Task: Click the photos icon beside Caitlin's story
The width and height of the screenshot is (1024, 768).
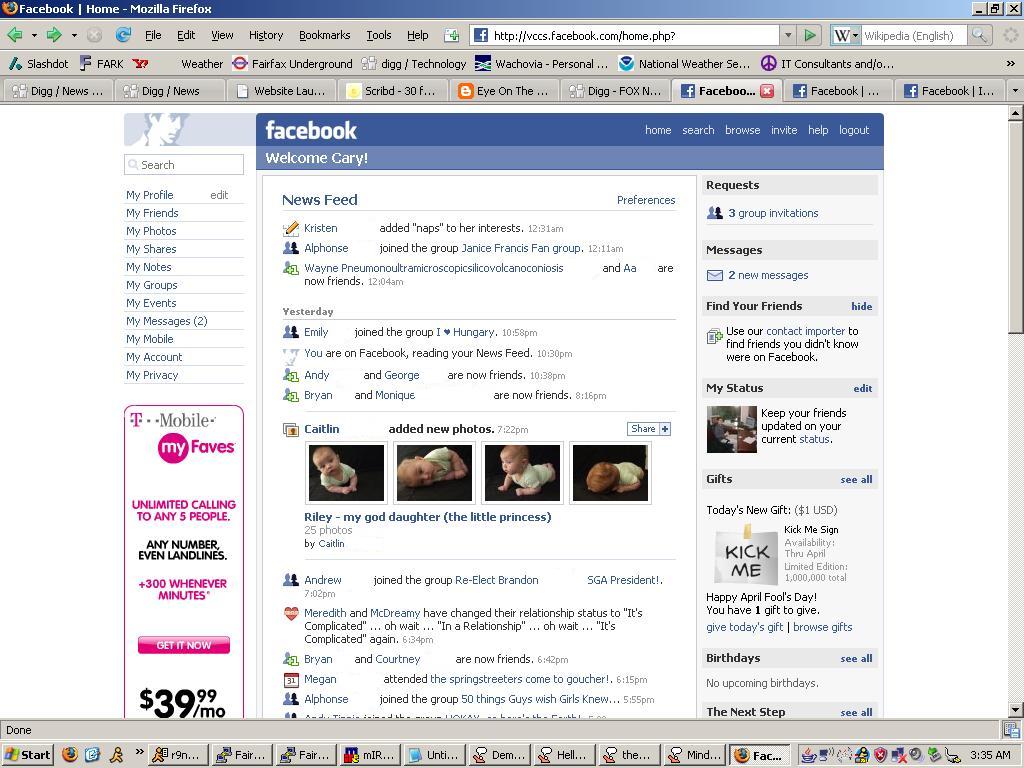Action: coord(292,429)
